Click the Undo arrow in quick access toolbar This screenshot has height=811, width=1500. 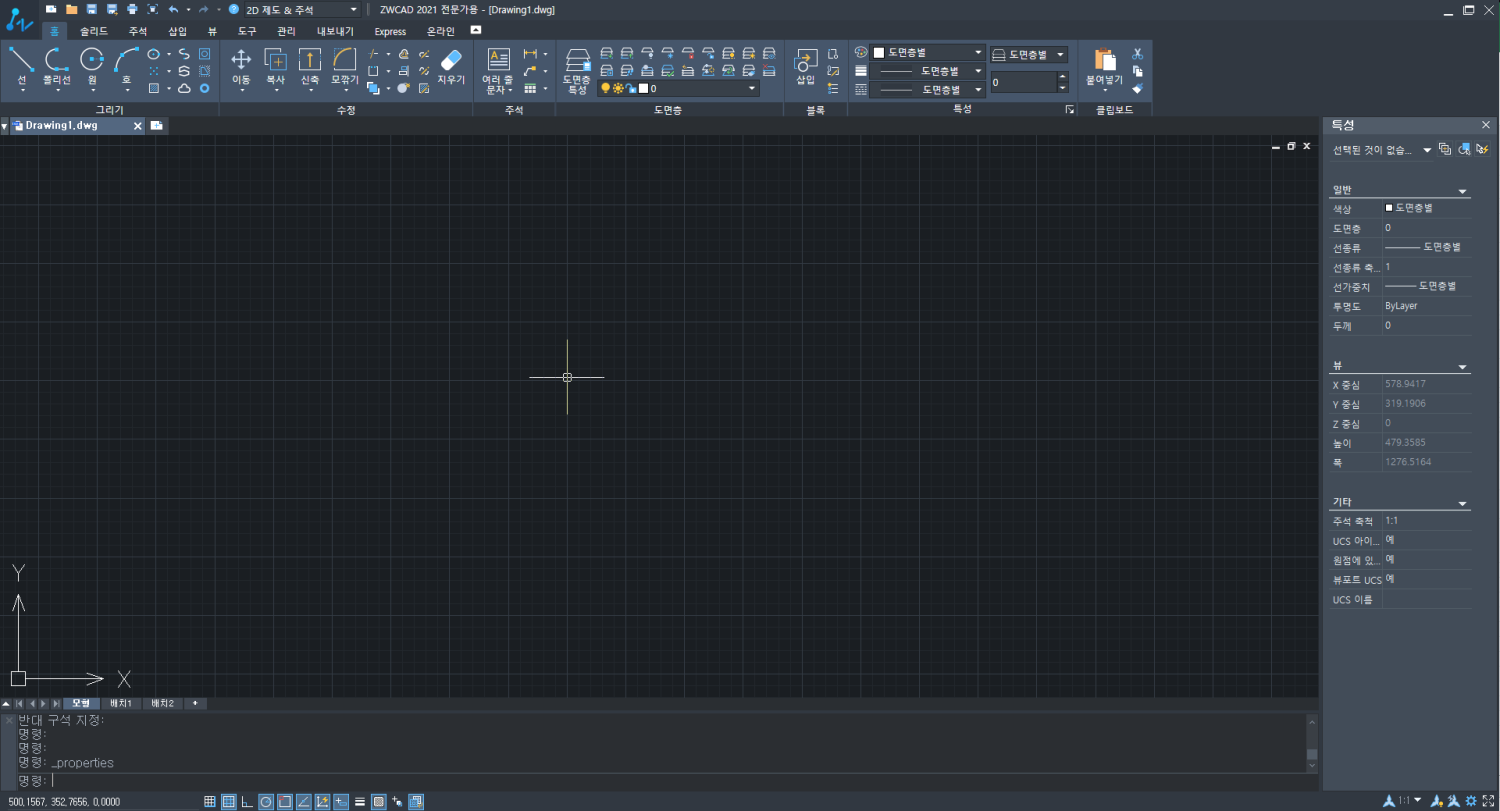point(173,9)
